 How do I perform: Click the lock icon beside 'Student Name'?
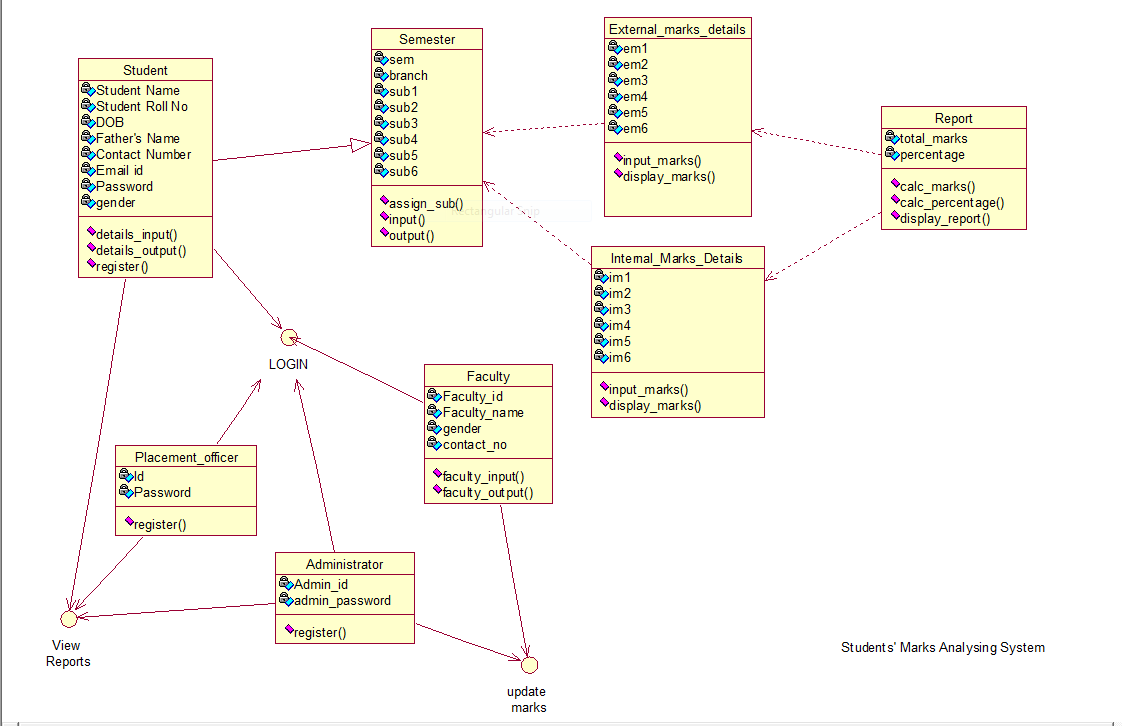[x=88, y=89]
